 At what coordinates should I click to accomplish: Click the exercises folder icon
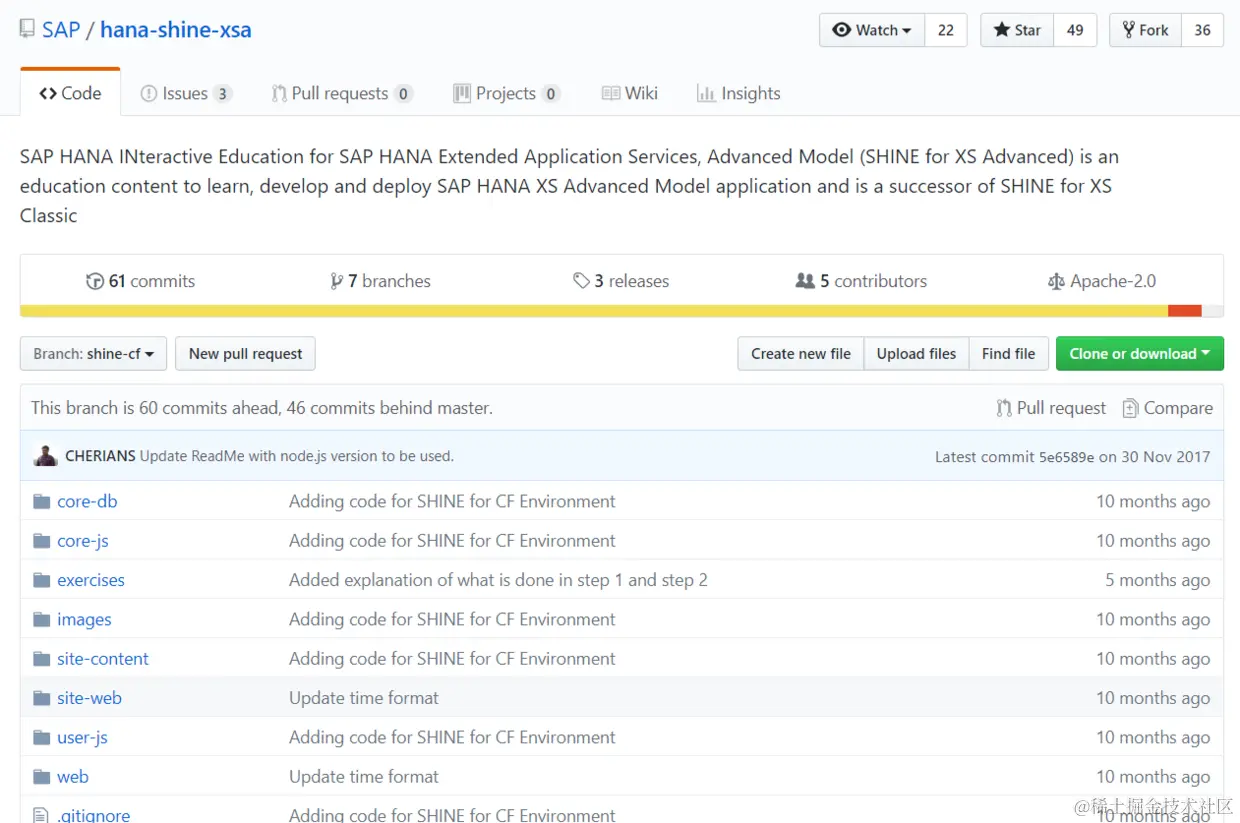click(41, 580)
